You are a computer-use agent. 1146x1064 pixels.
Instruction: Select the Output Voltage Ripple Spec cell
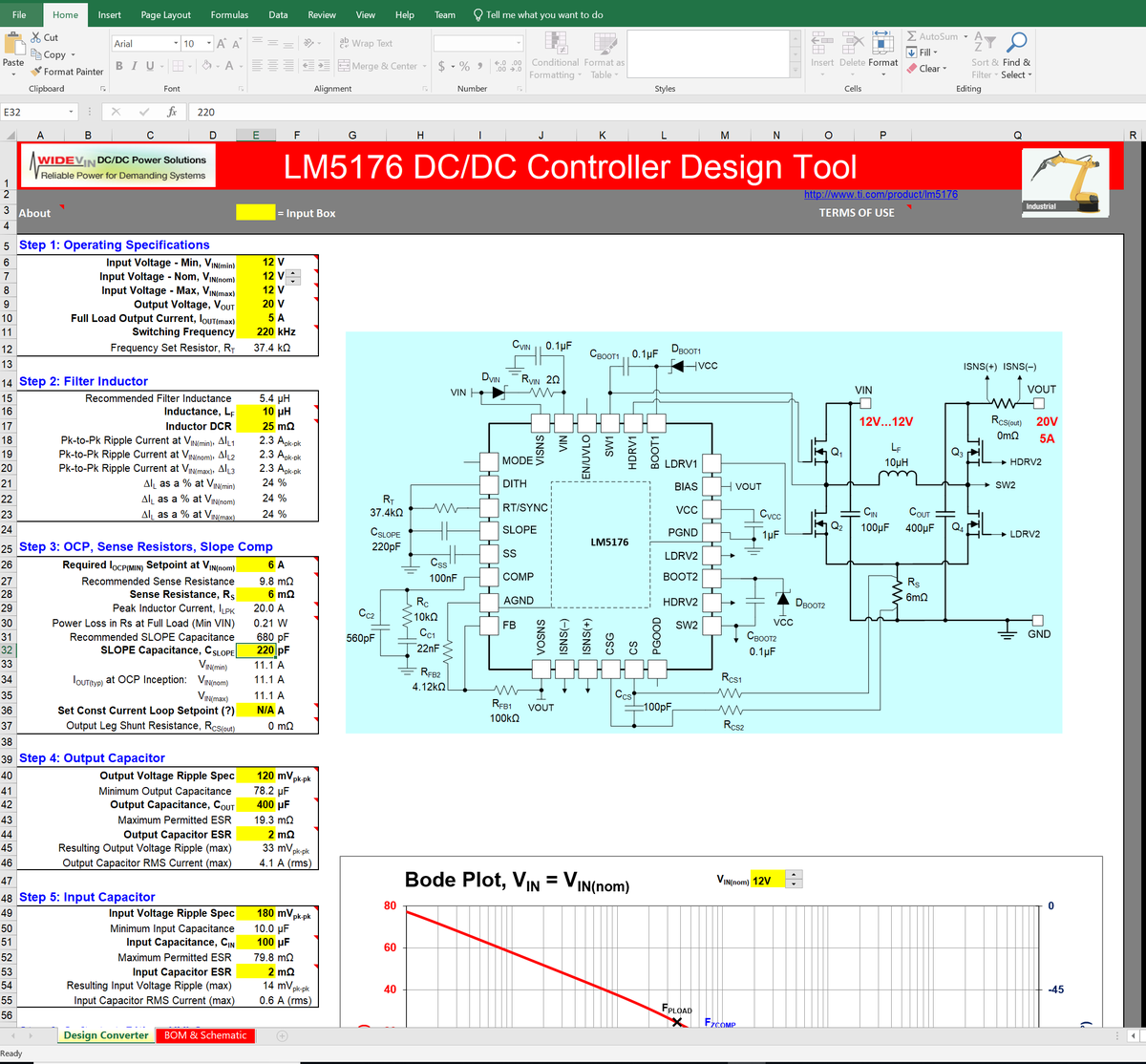pos(256,776)
